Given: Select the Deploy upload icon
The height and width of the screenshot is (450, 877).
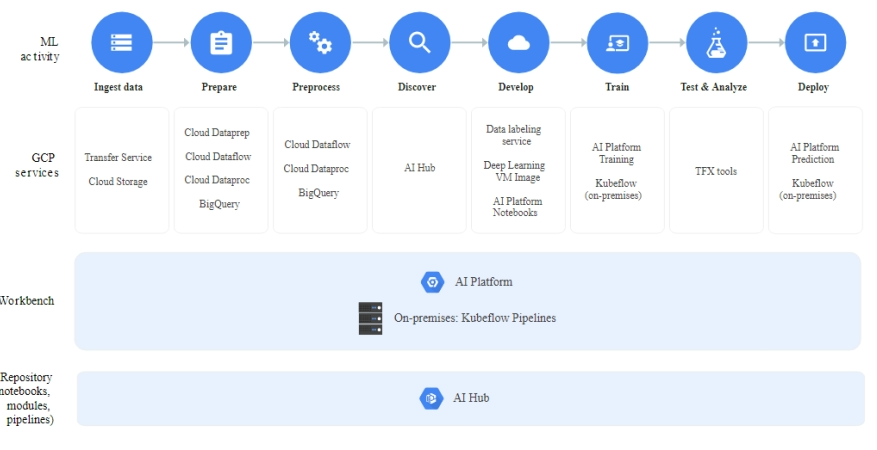Looking at the screenshot, I should 815,42.
